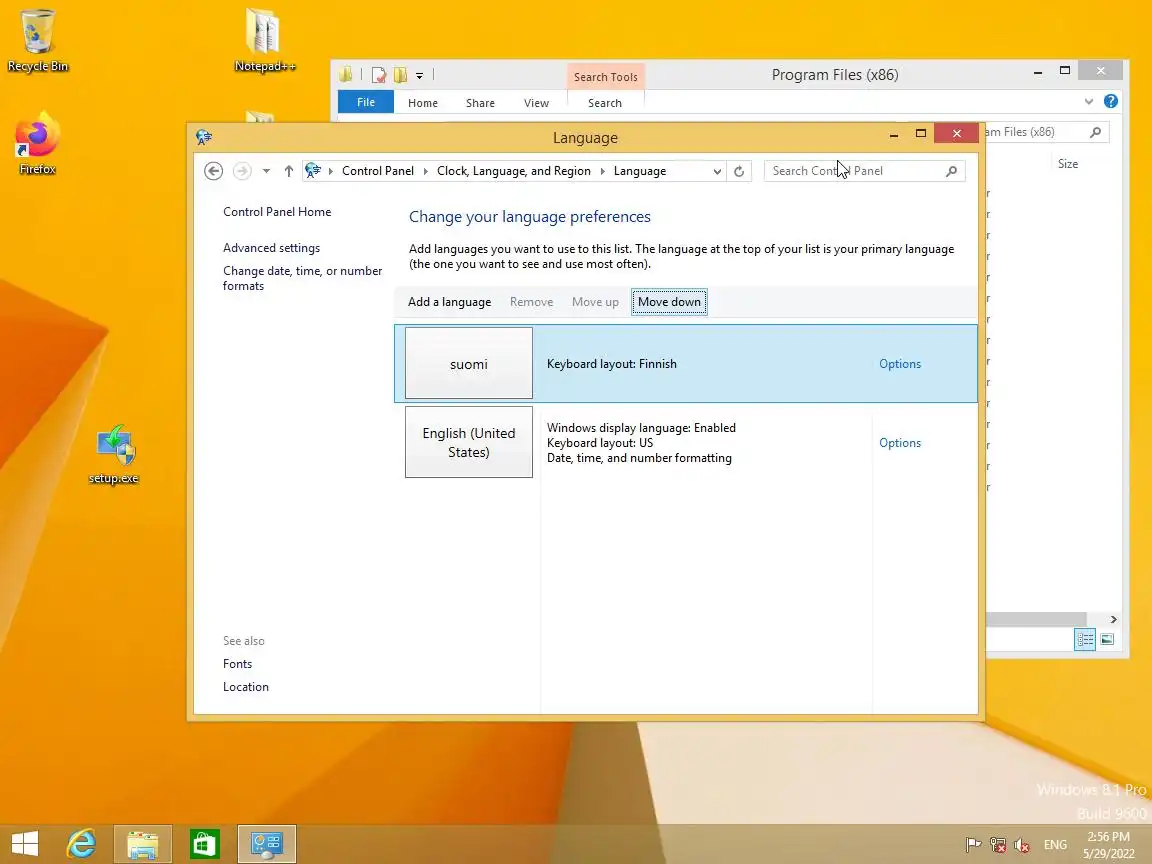Click the Language window title icon
The width and height of the screenshot is (1152, 864).
[204, 137]
